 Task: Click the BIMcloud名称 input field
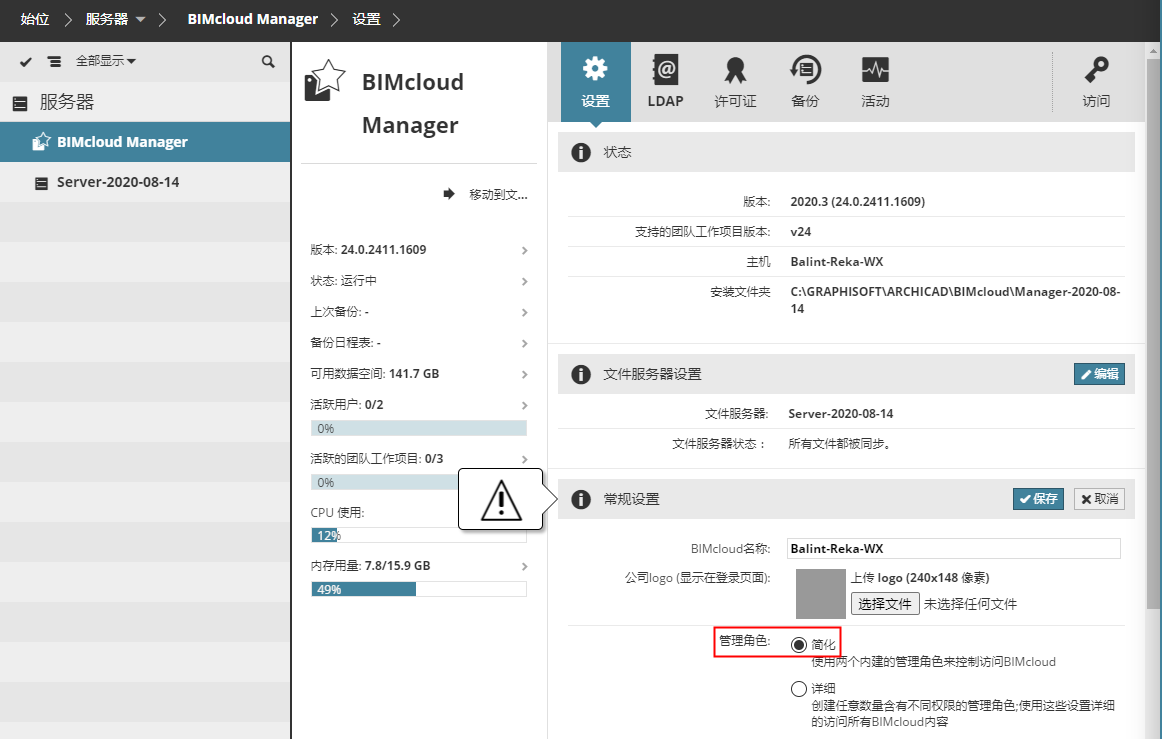tap(953, 549)
